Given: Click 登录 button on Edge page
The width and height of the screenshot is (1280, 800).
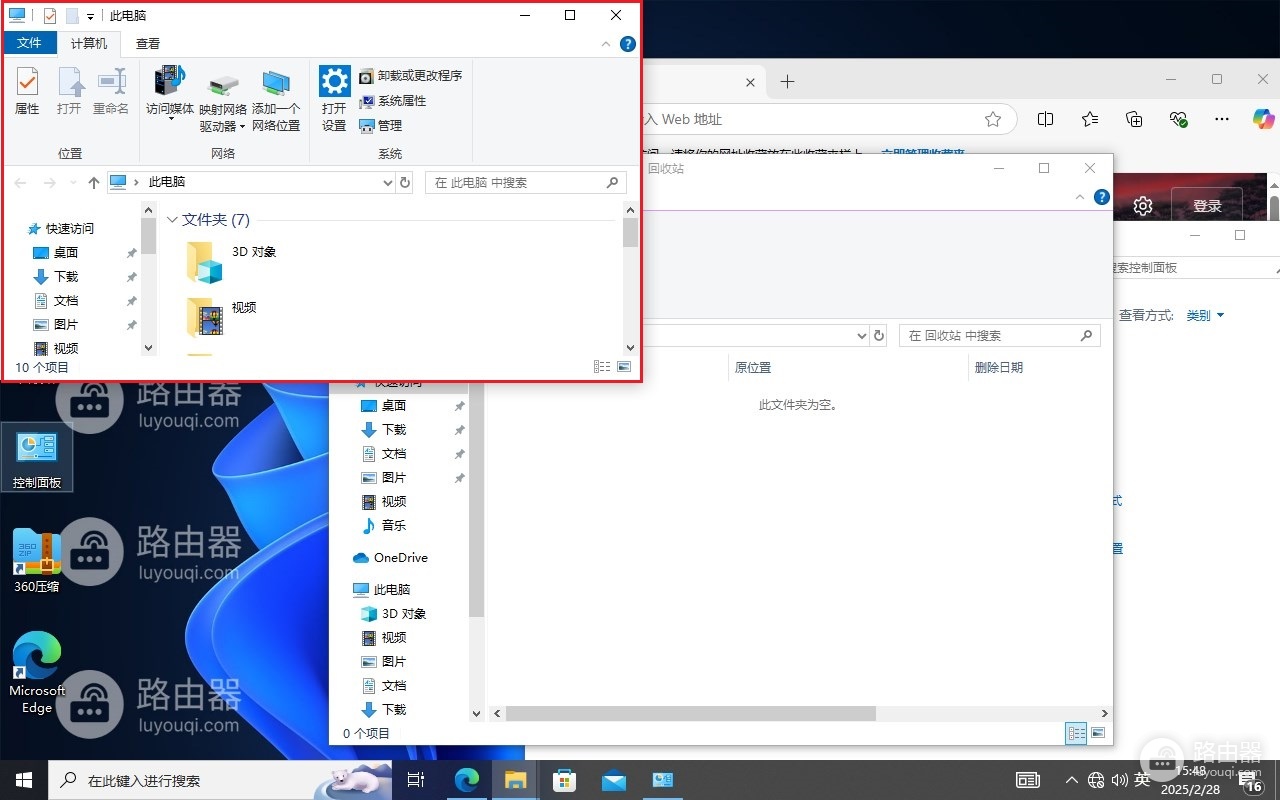Looking at the screenshot, I should click(1207, 206).
